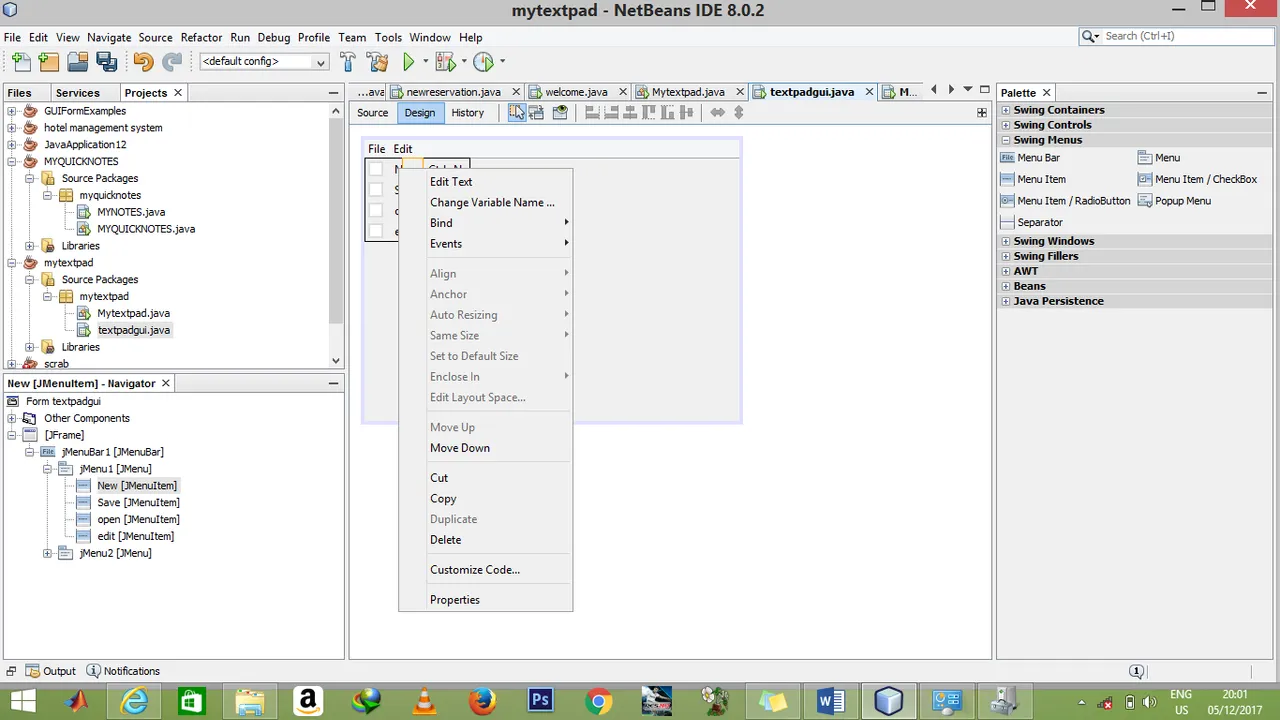Click the New Project toolbar icon
This screenshot has width=1280, height=720.
point(48,62)
